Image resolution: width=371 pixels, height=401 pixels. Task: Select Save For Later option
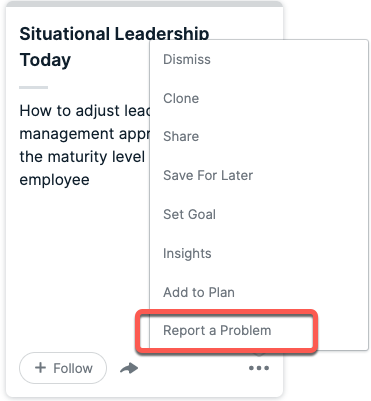(208, 175)
